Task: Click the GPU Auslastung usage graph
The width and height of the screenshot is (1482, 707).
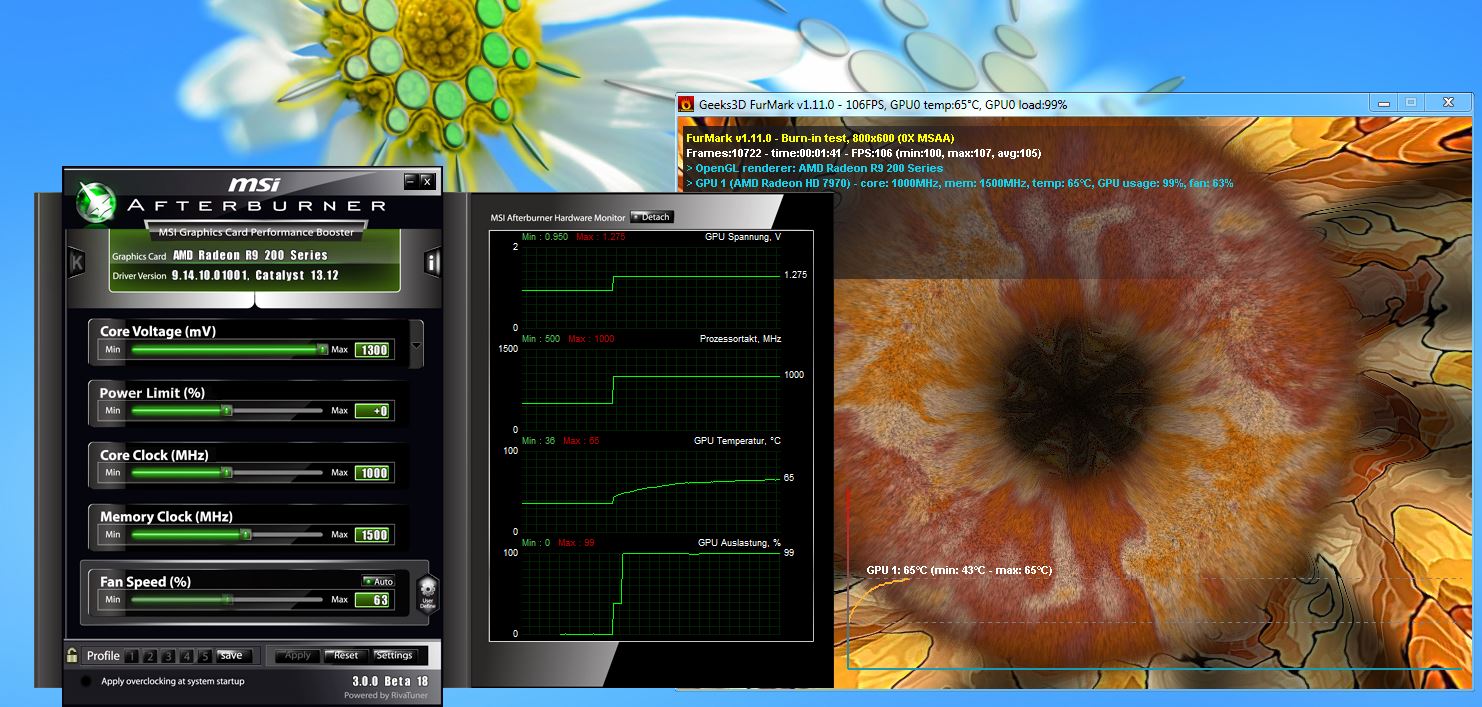Action: click(x=651, y=593)
